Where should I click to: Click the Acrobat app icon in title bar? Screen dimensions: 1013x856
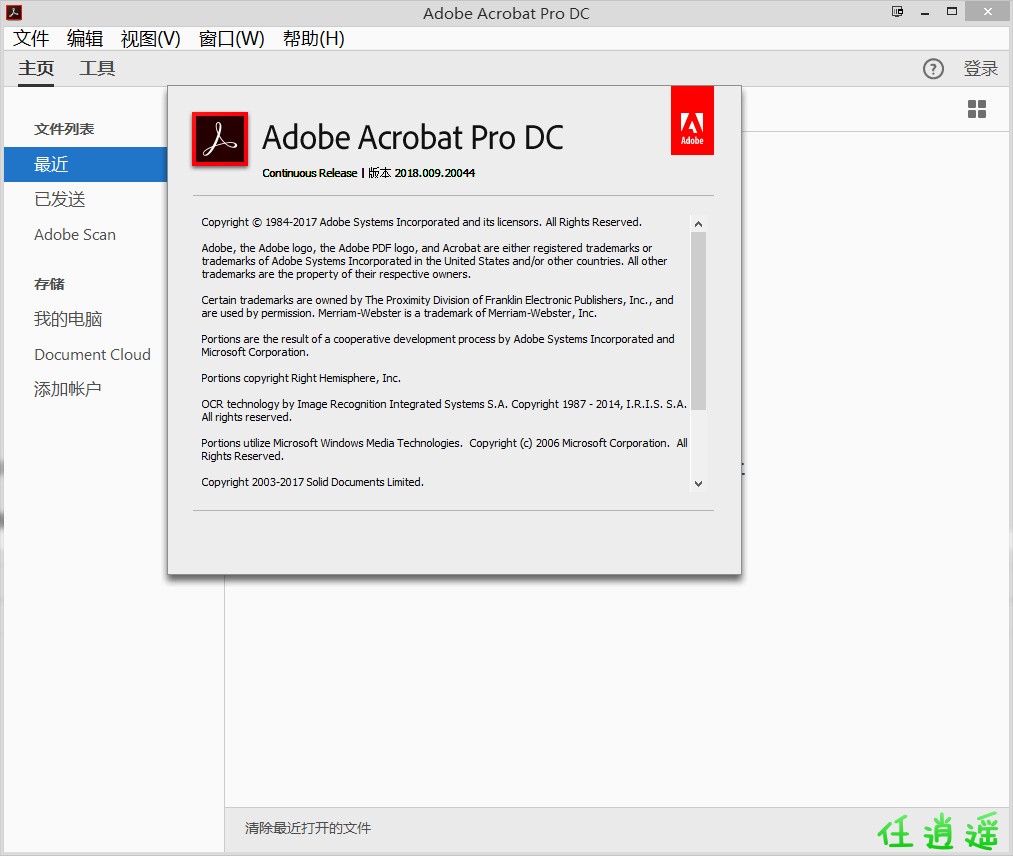pyautogui.click(x=14, y=12)
